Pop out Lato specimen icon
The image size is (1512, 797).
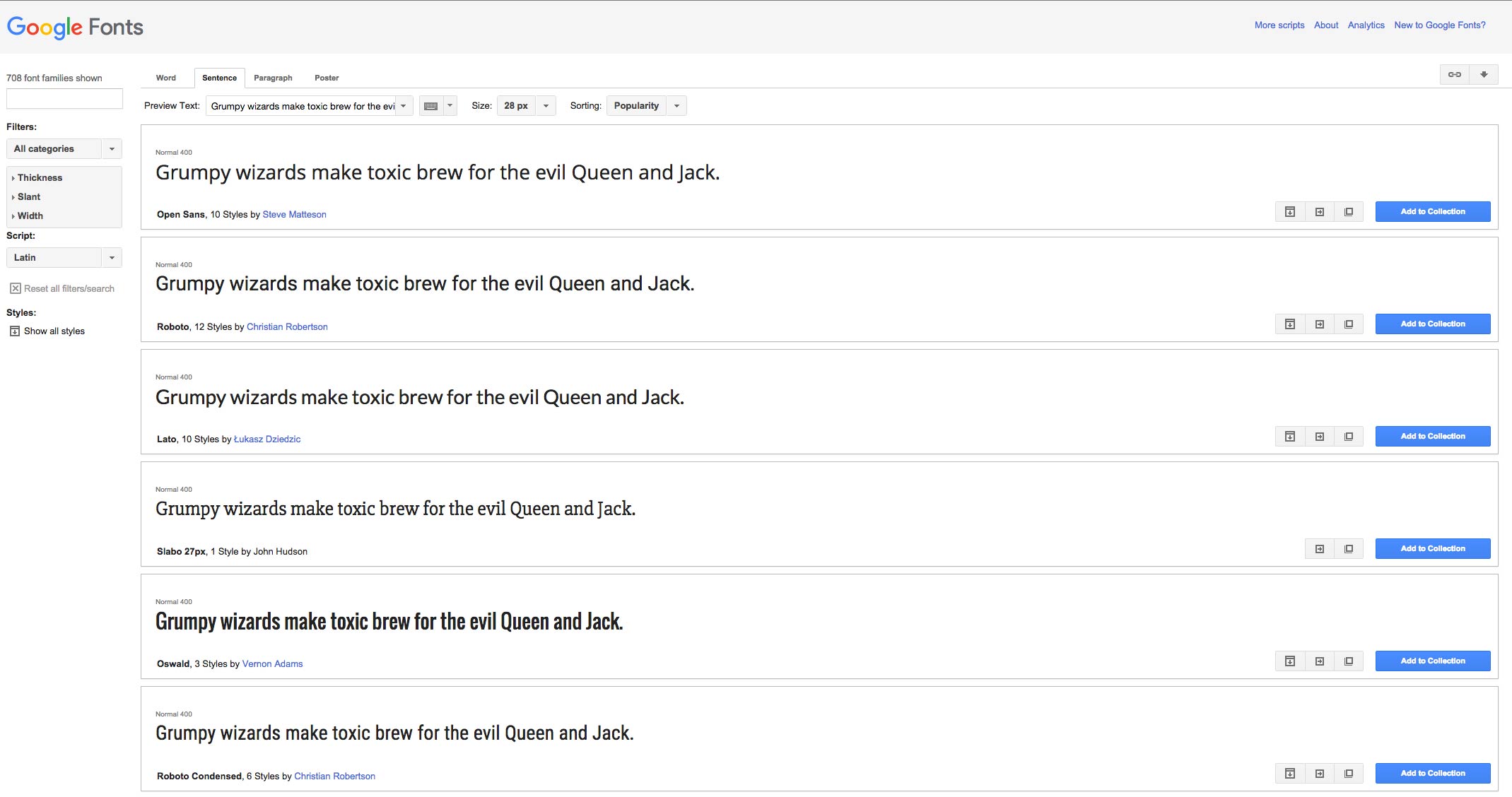(x=1349, y=437)
